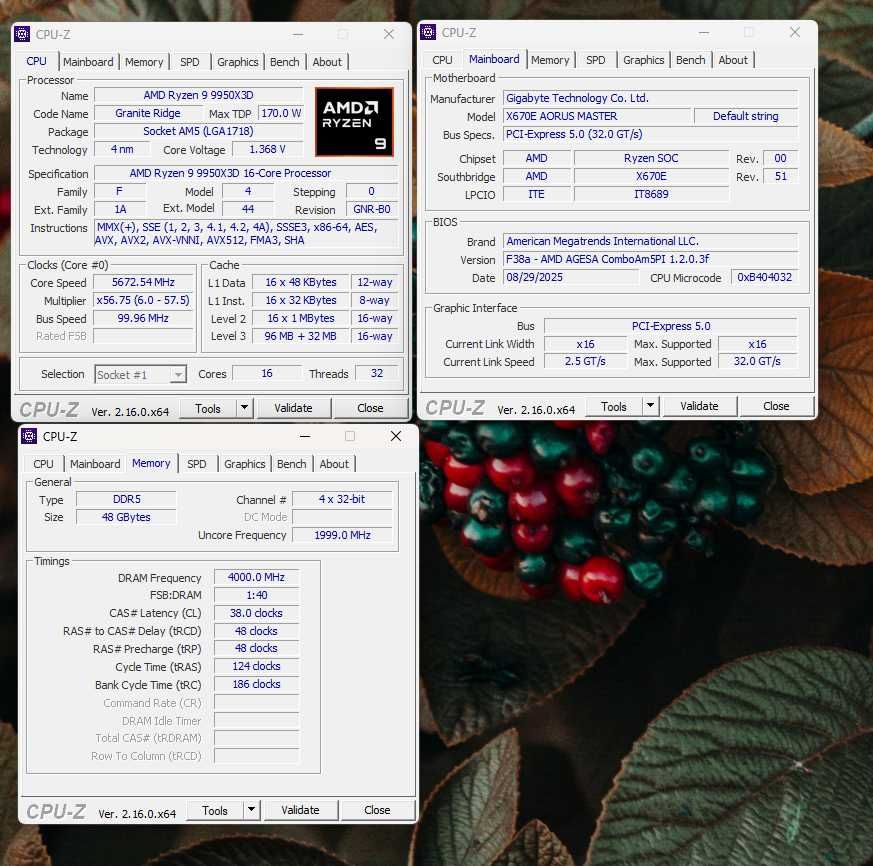Viewport: 873px width, 866px height.
Task: Click the Multiplier value x56.75 (6.0 - 57.5)
Action: (x=143, y=300)
